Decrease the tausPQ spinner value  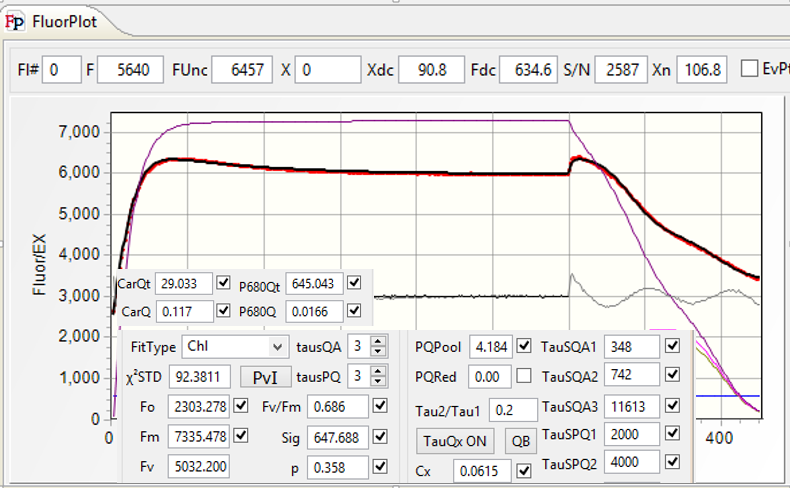[x=377, y=383]
